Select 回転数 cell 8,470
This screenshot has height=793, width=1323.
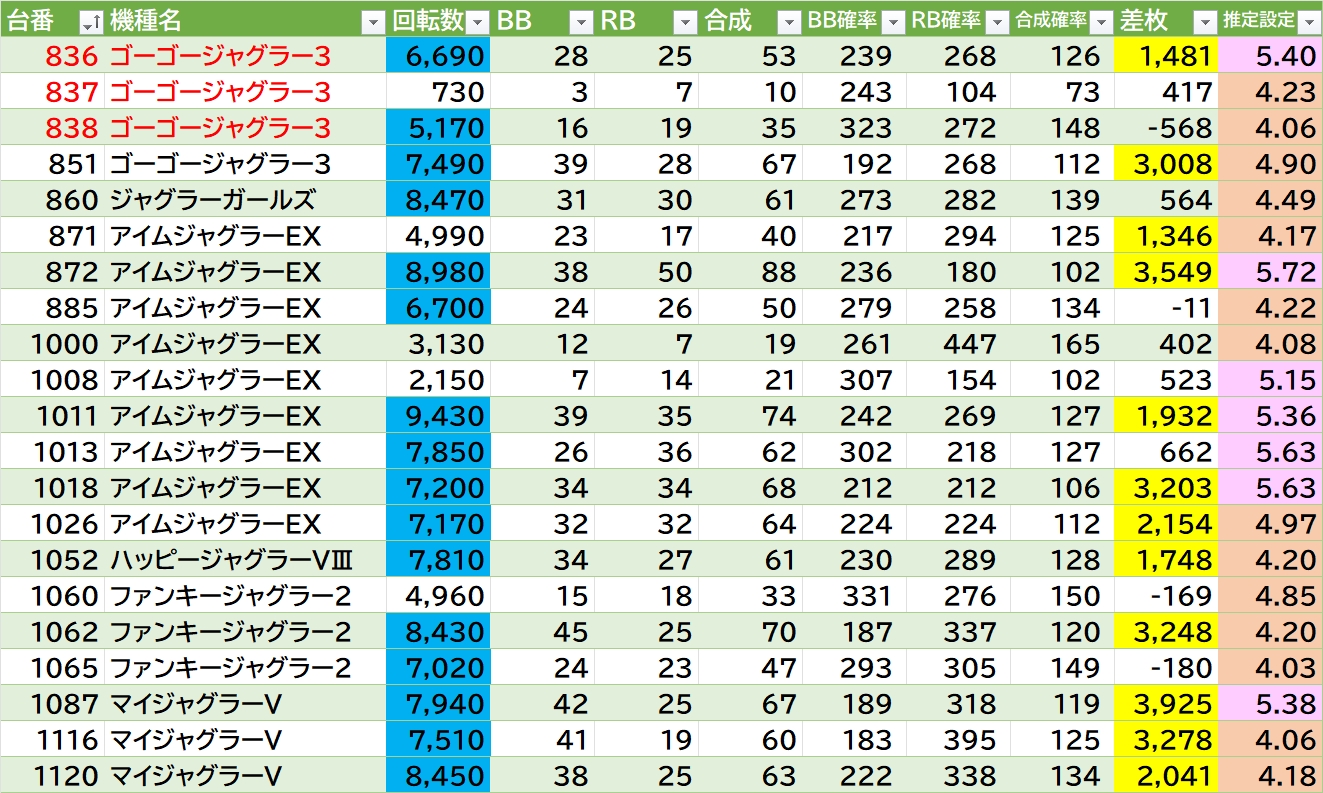coord(438,200)
